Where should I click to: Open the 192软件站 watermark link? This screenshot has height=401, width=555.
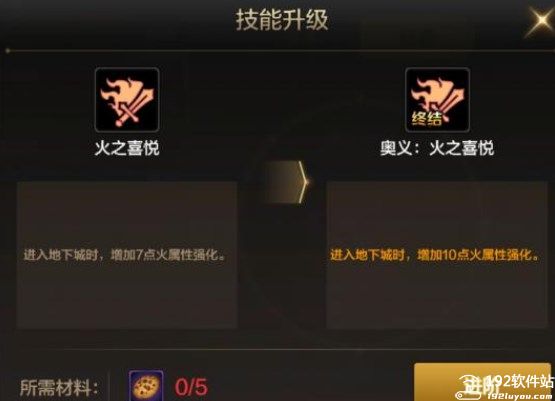[518, 382]
